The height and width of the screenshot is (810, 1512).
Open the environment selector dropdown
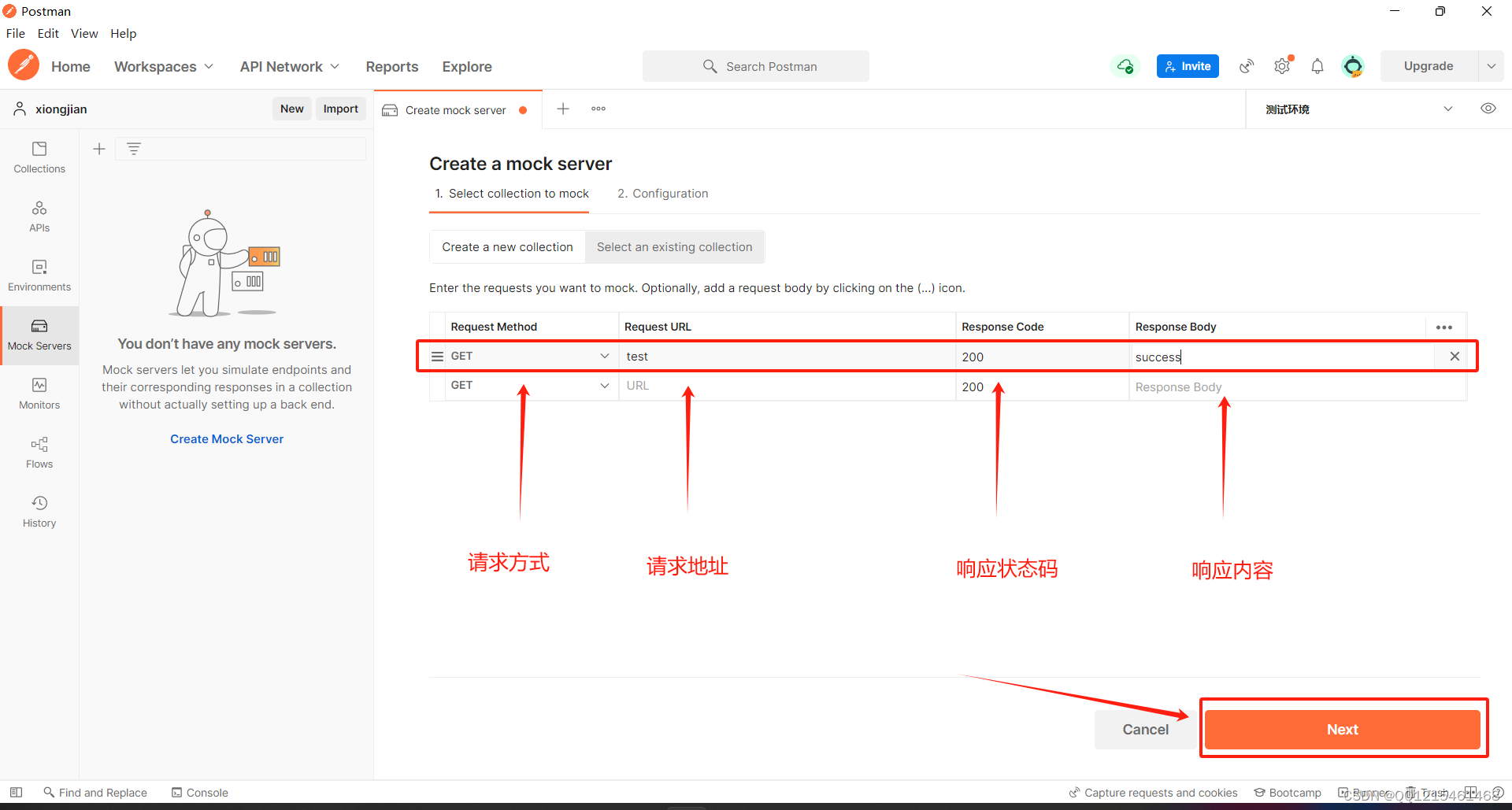[x=1358, y=109]
